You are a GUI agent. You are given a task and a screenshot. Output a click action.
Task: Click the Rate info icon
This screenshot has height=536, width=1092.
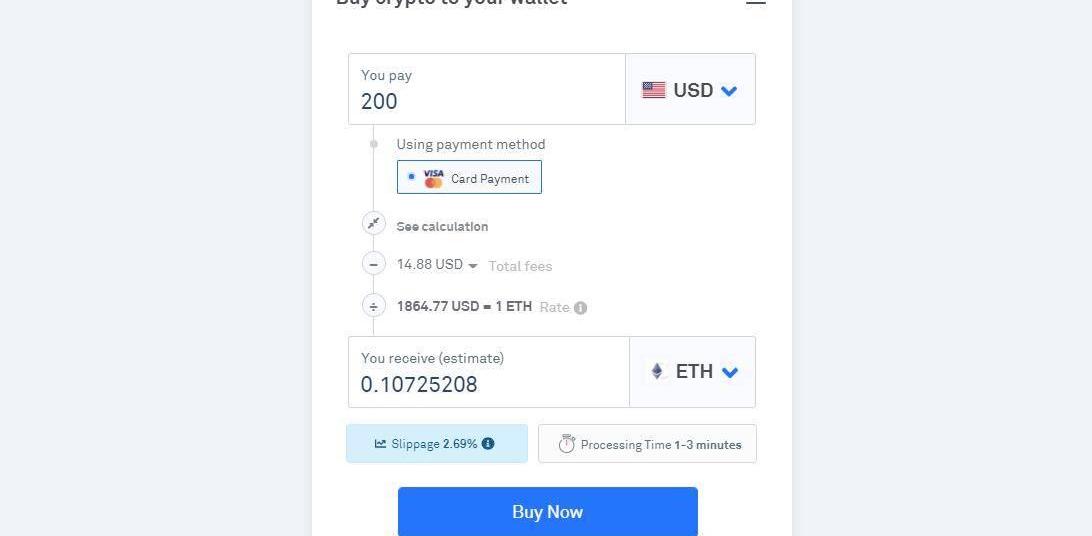point(581,308)
